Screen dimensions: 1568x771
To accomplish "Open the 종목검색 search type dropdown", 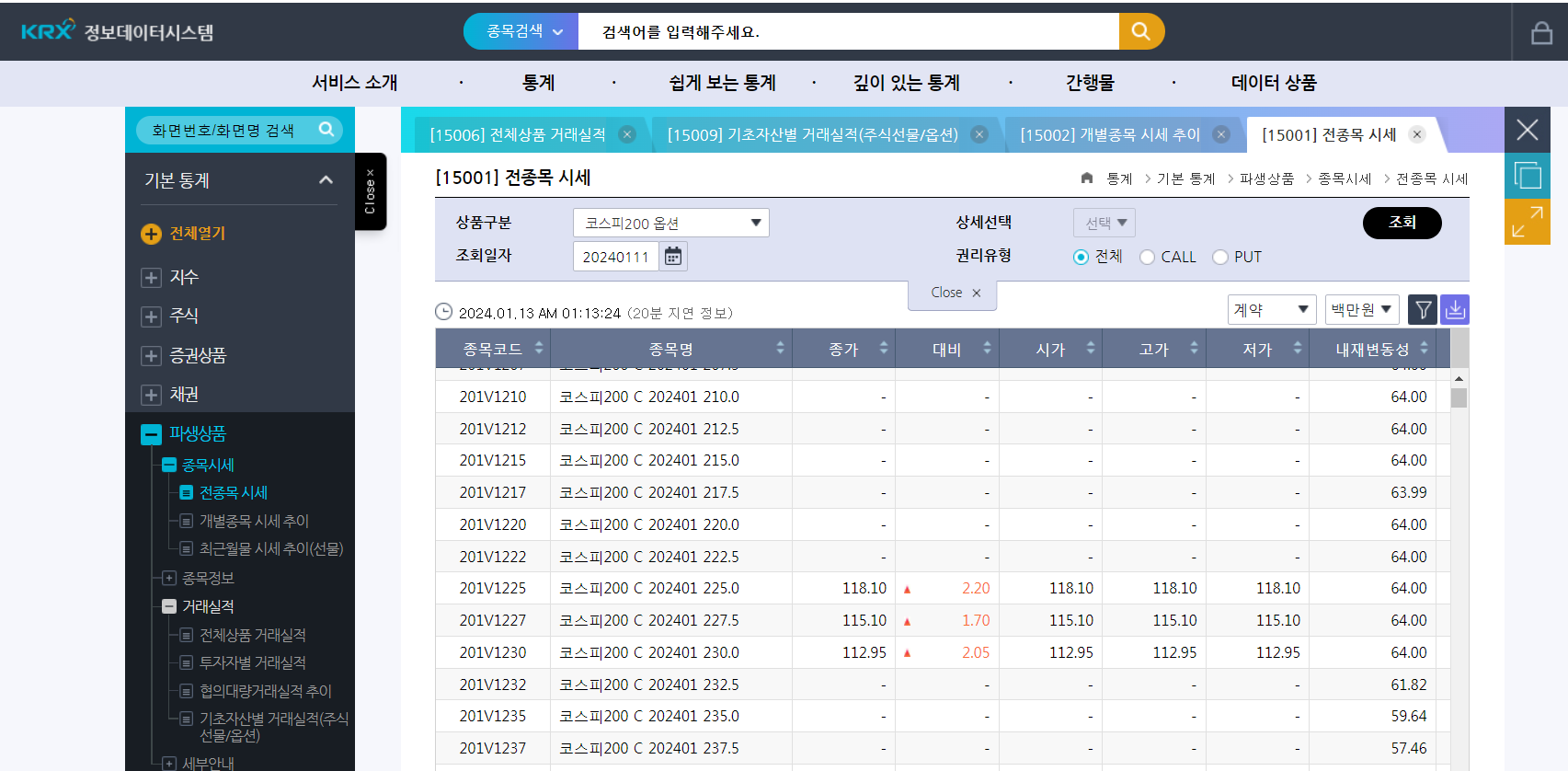I will click(521, 31).
